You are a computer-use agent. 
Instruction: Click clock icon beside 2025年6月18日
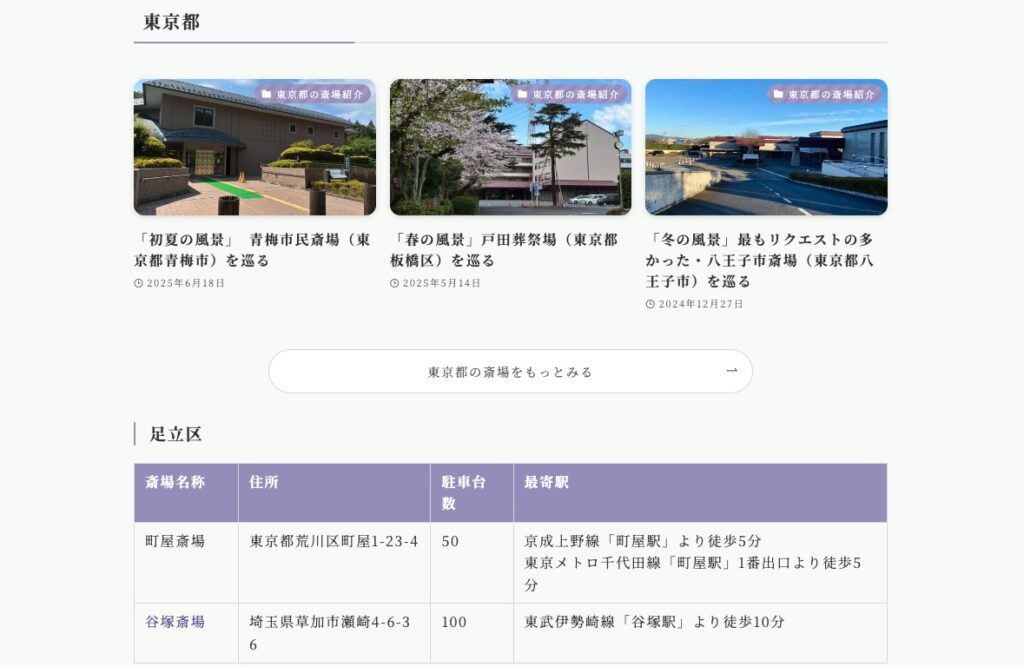(139, 283)
